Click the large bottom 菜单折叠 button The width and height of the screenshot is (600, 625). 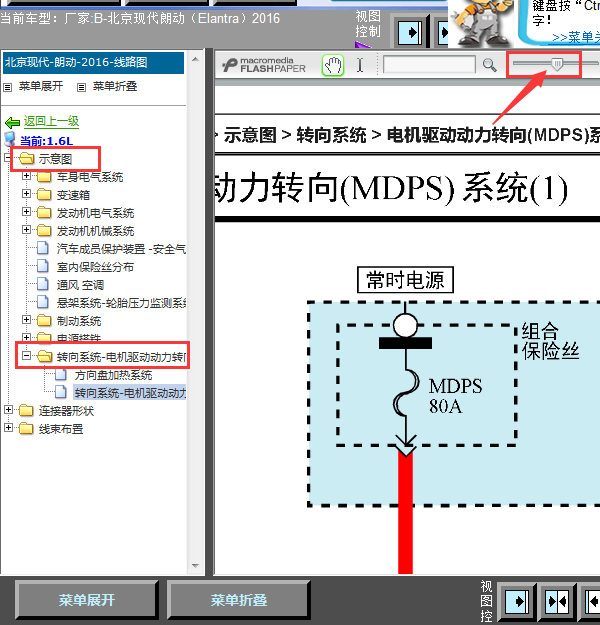coord(238,599)
